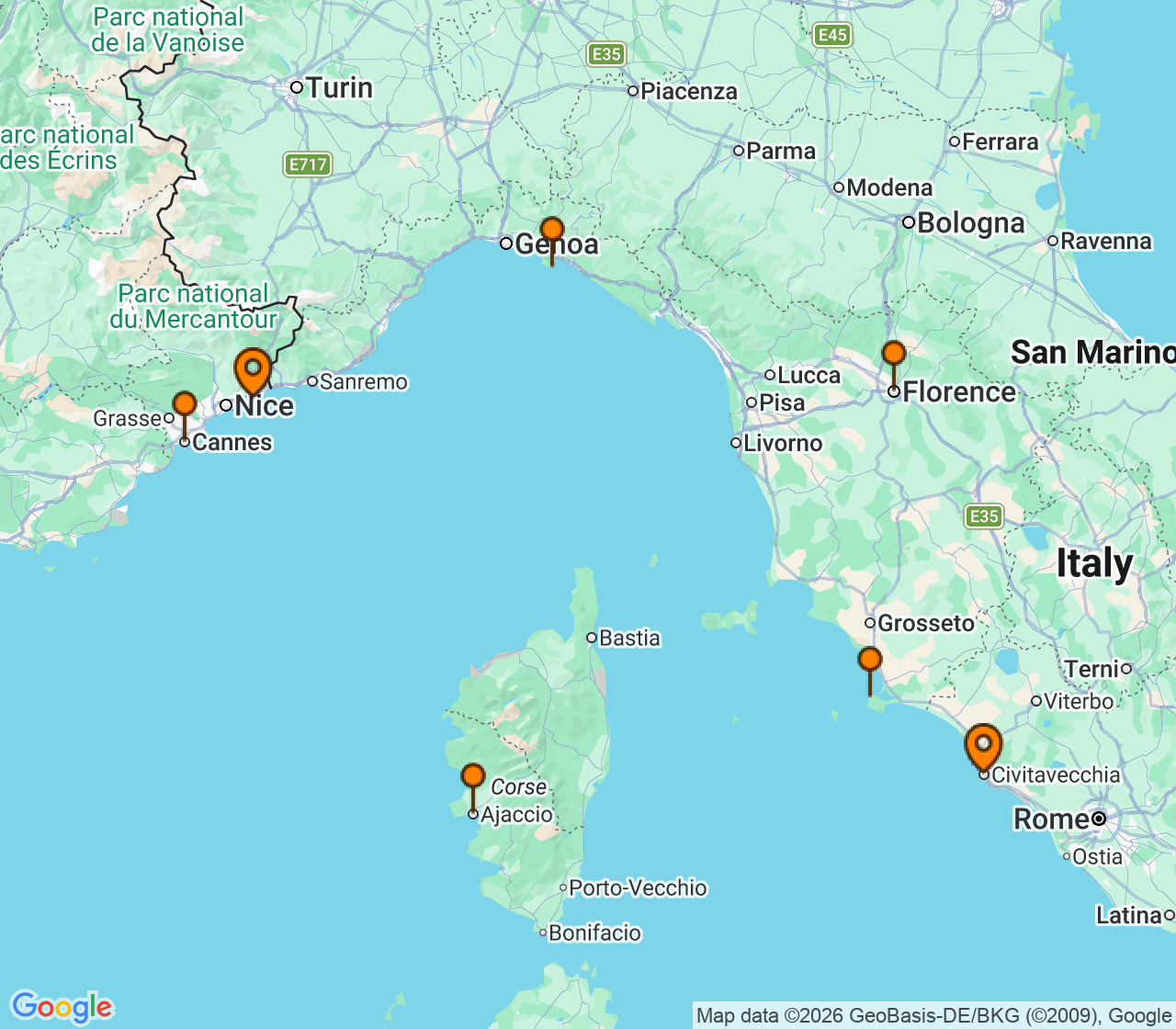Click Parc national de la Vanoise label
The width and height of the screenshot is (1176, 1029).
[x=168, y=29]
